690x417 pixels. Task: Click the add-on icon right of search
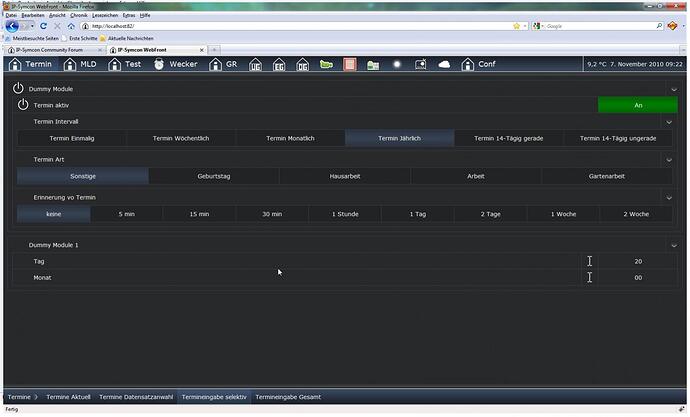(x=672, y=26)
